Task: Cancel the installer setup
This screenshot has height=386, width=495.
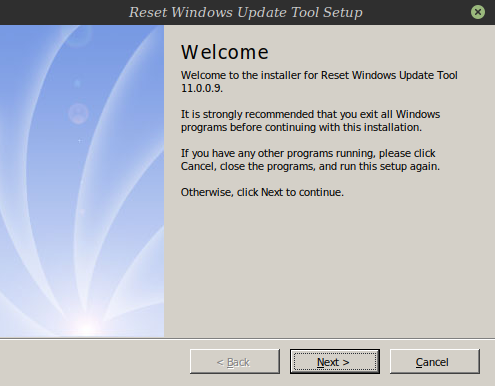Action: [435, 362]
